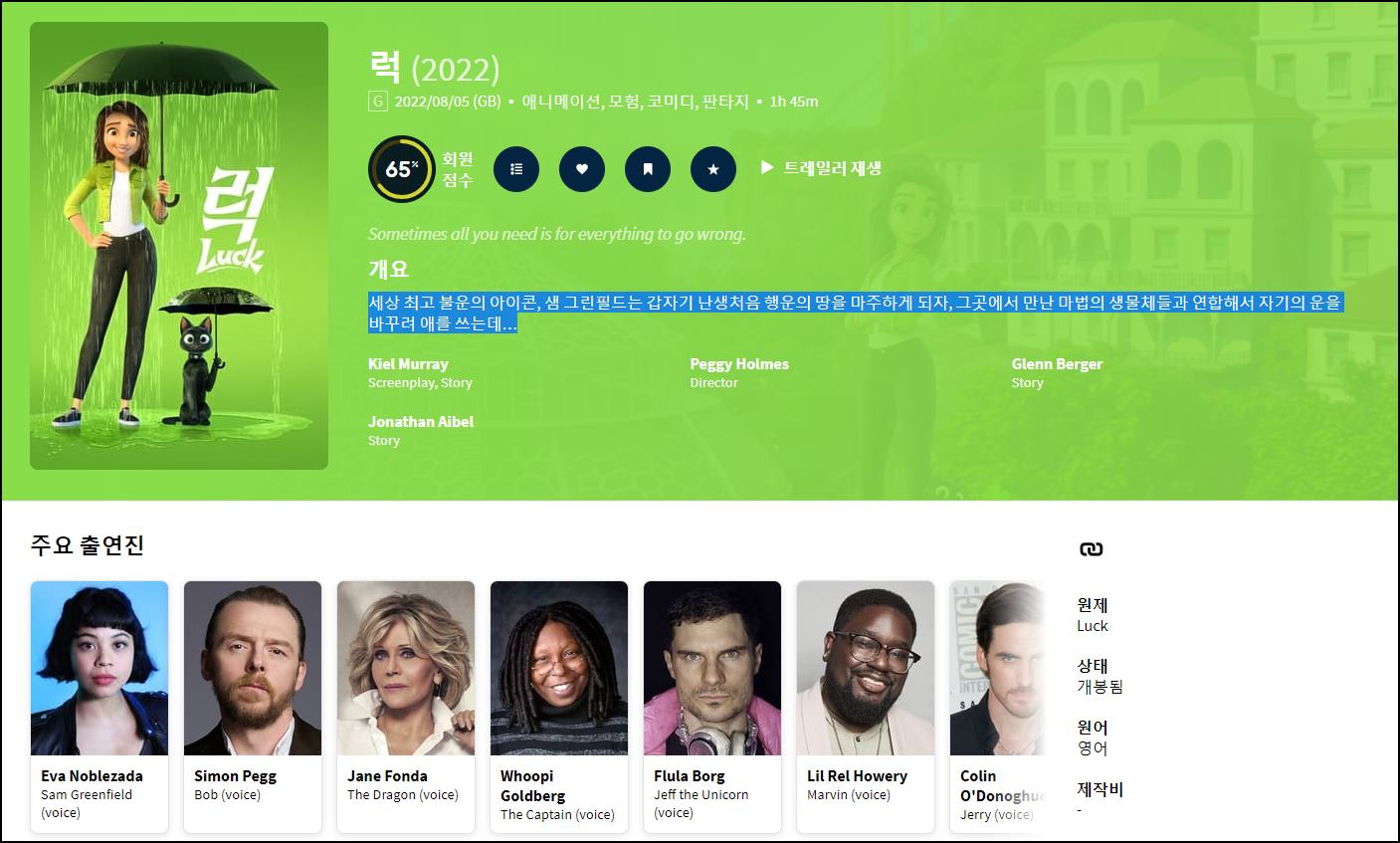Open Colin O'Donoghue's profile photo
This screenshot has height=843, width=1400.
[x=997, y=668]
